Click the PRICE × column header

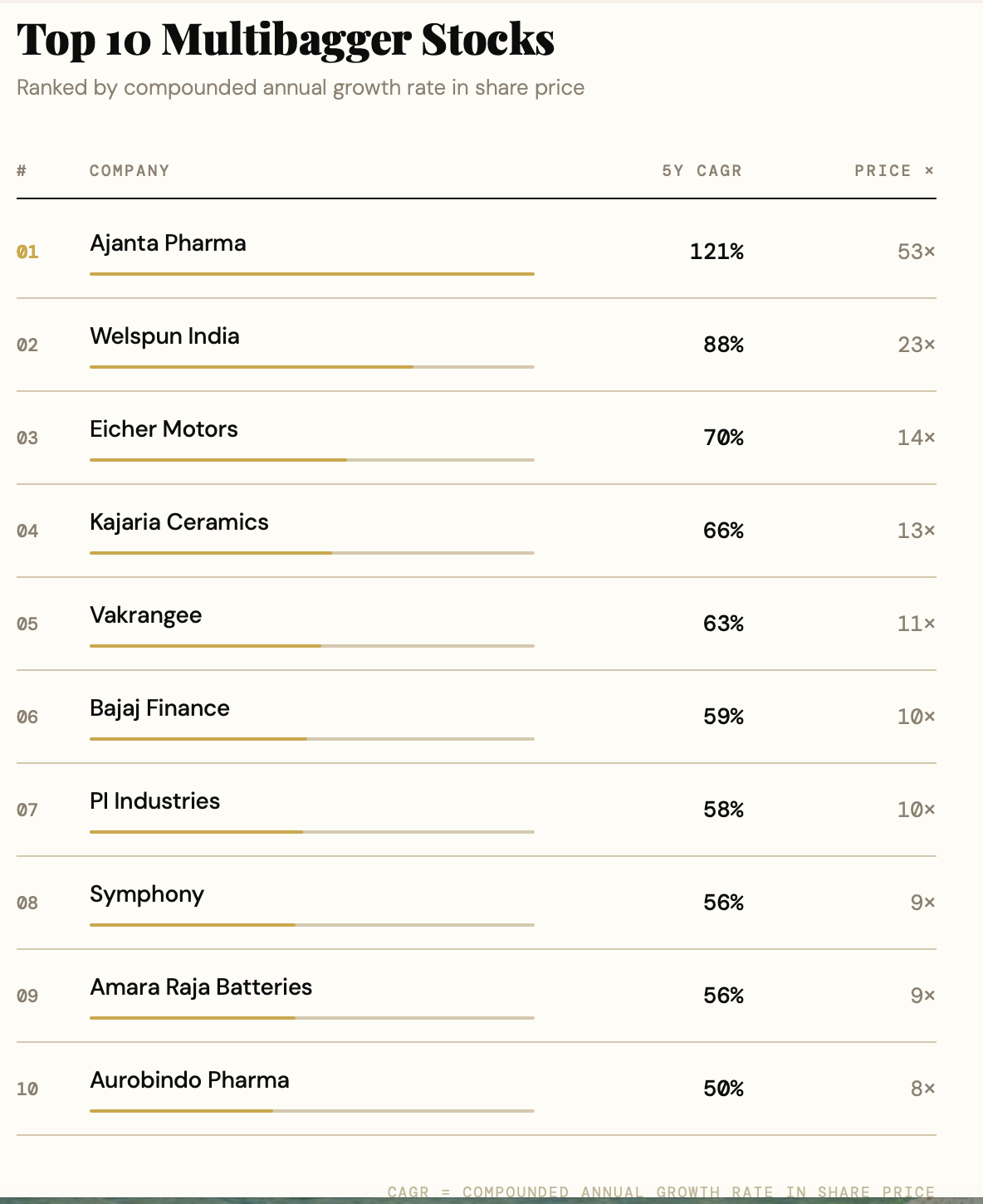pos(894,171)
